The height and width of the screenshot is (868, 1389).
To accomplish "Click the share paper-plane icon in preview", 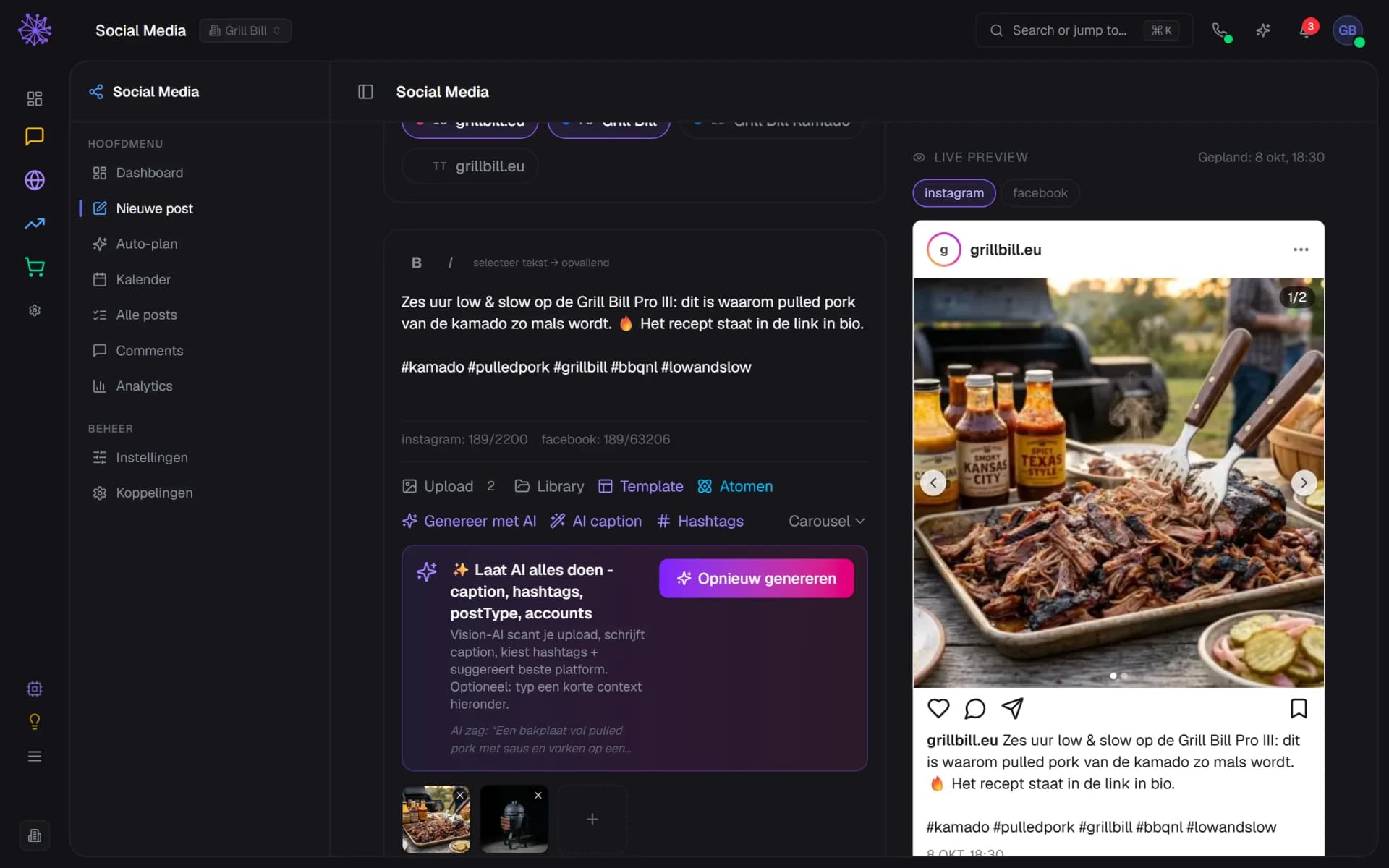I will tap(1012, 708).
